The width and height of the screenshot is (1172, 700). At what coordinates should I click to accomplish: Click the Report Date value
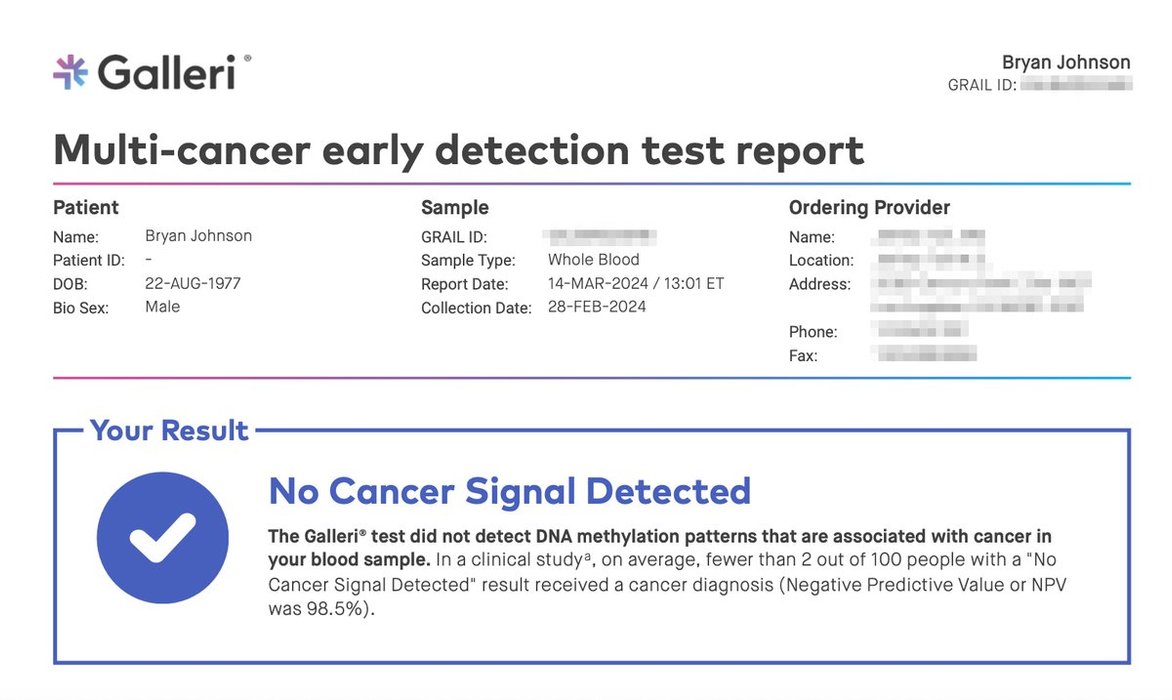[x=635, y=283]
